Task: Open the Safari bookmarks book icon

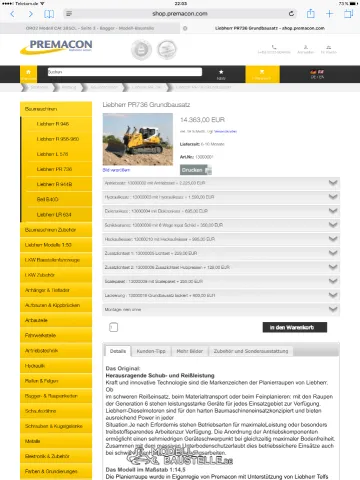Action: click(49, 14)
